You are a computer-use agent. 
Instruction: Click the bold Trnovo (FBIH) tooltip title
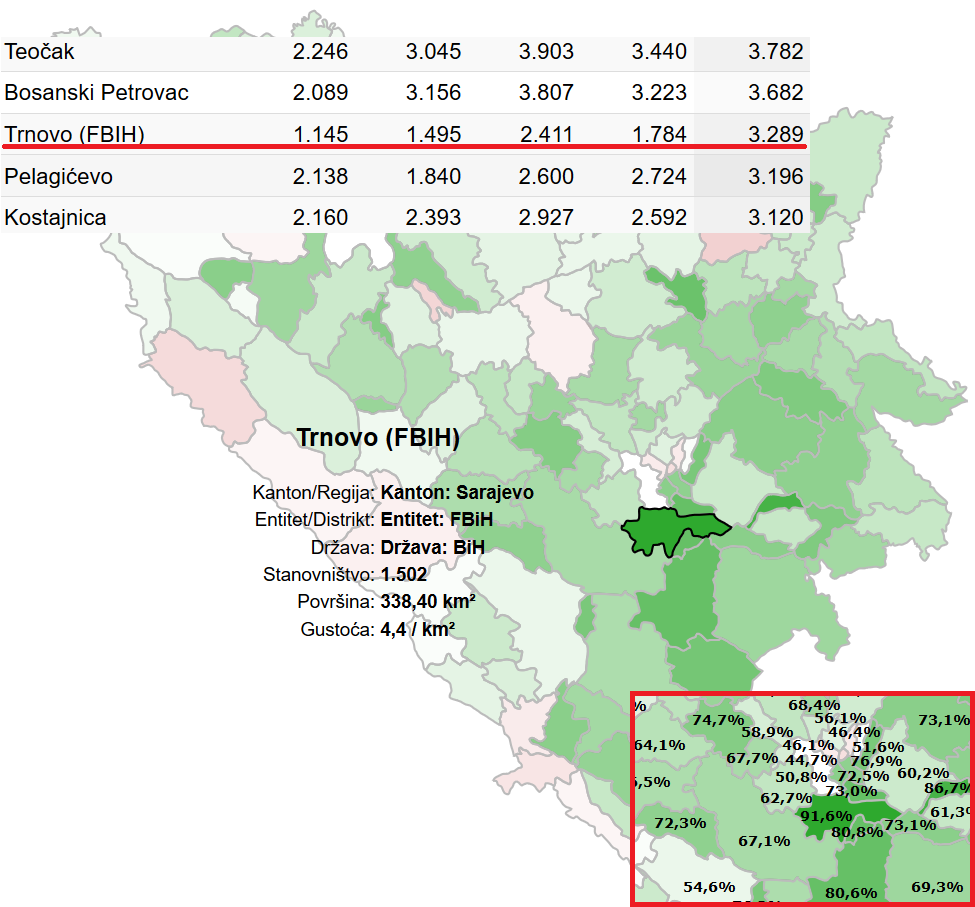pyautogui.click(x=378, y=438)
